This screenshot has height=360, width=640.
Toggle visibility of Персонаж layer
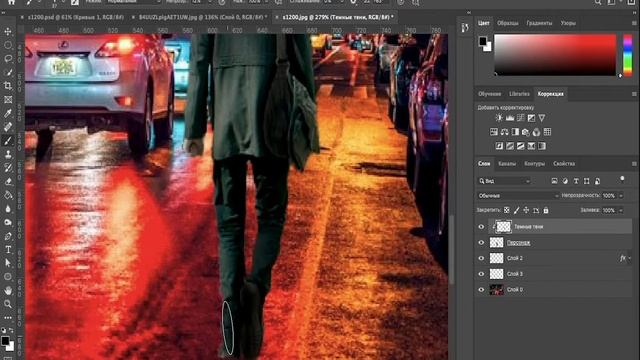[481, 242]
